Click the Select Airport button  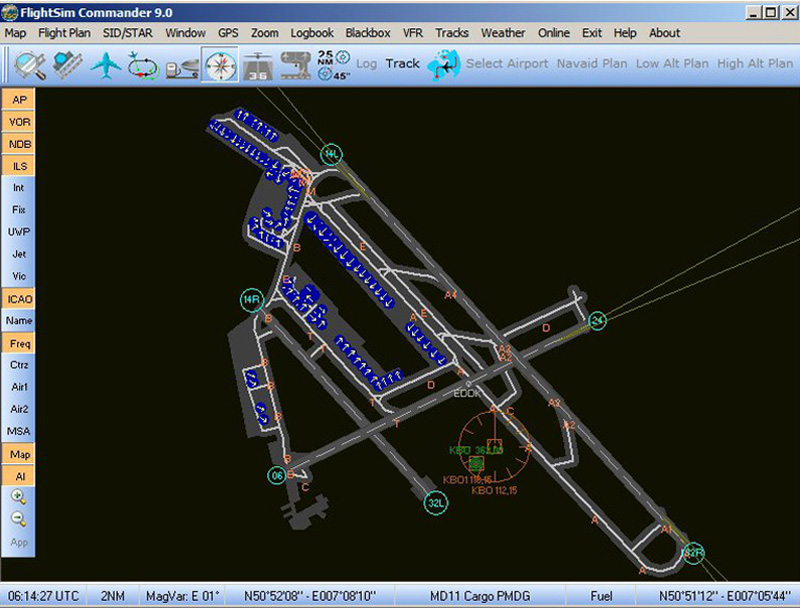click(x=507, y=64)
